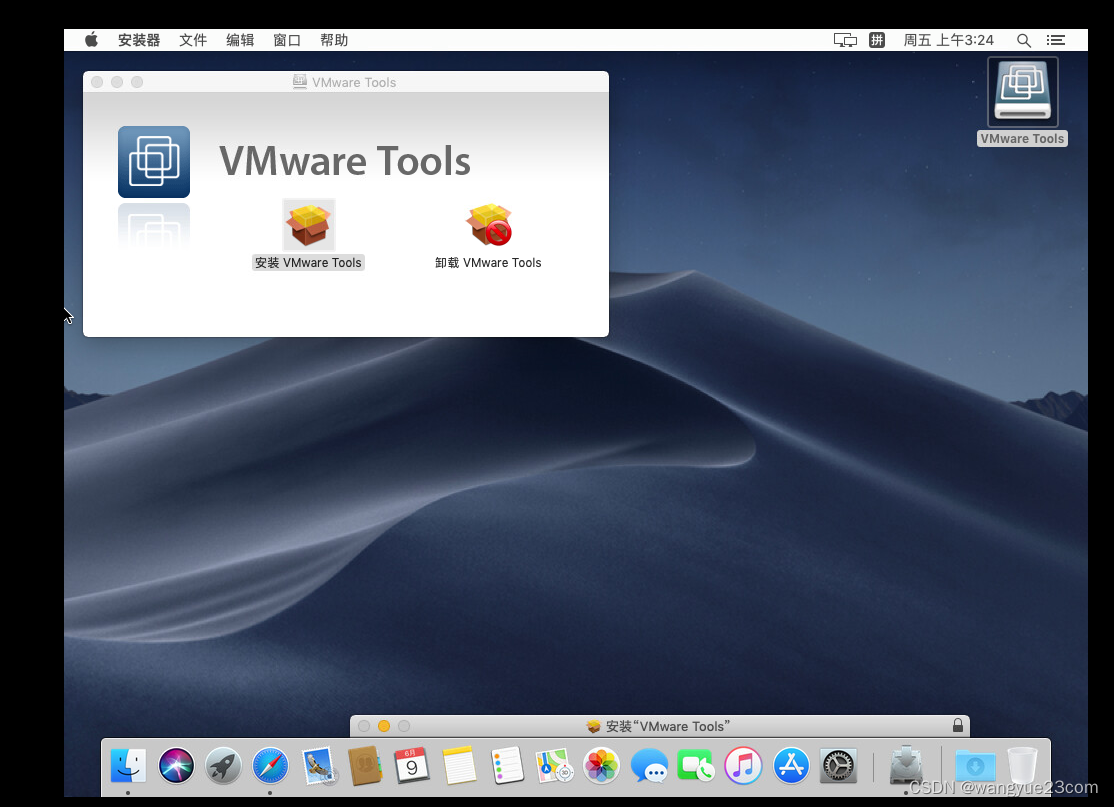
Task: Open Notes icon in Dock
Action: (460, 767)
